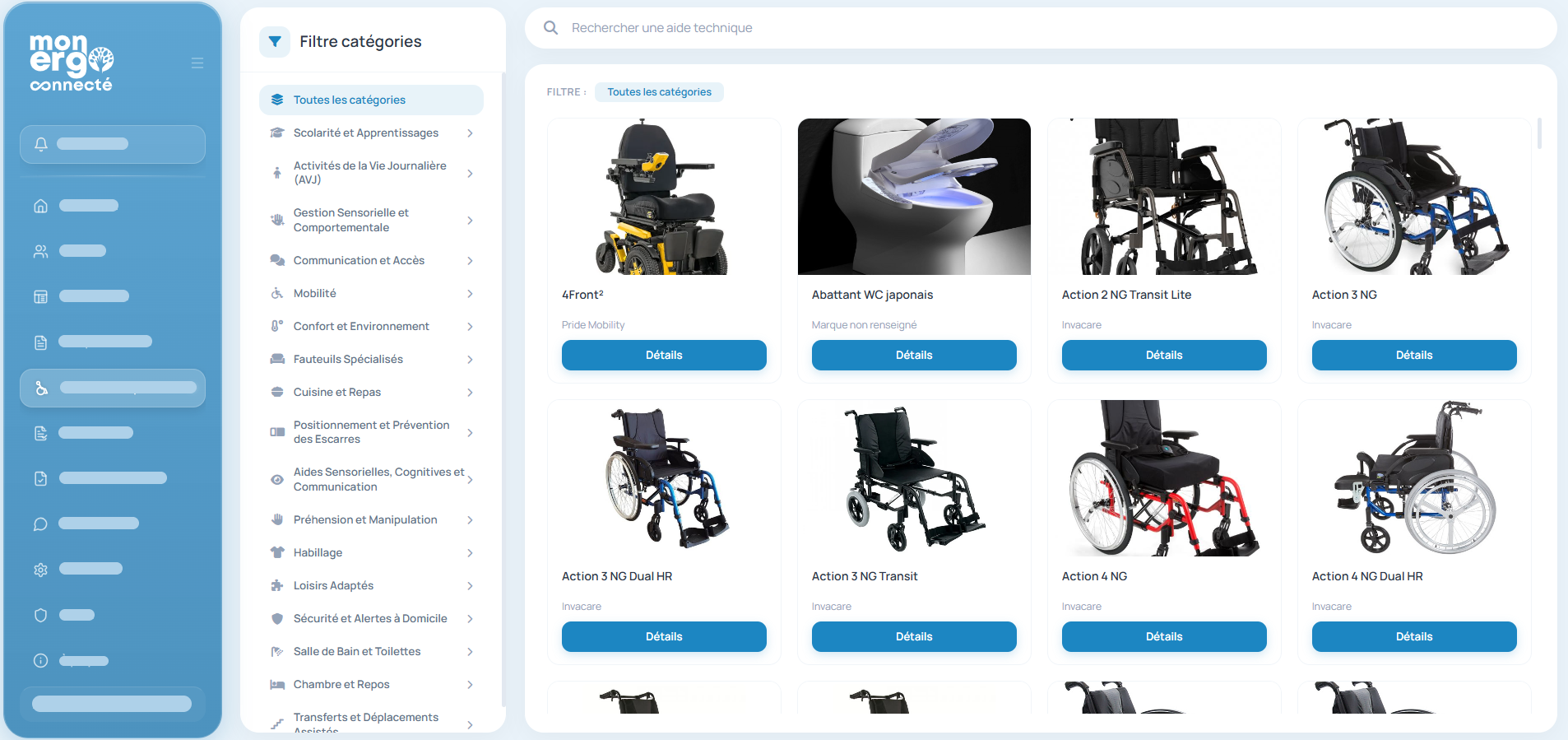Click the bell notification icon in sidebar

40,144
